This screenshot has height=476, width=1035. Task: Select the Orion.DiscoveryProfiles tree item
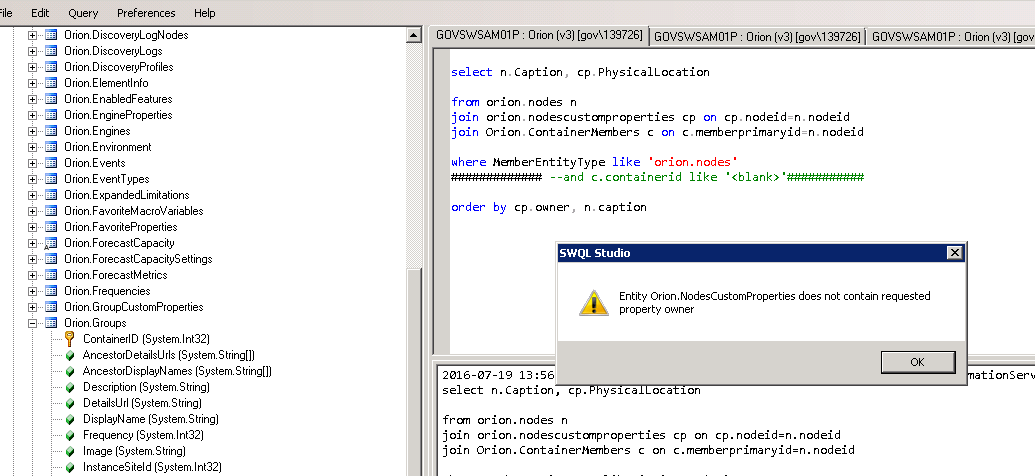(x=119, y=67)
